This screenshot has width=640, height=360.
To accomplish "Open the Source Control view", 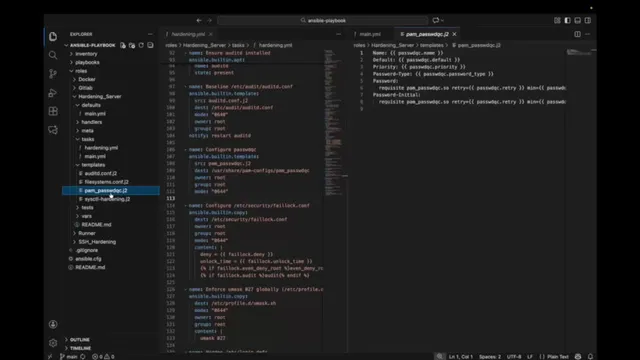I will (x=53, y=73).
